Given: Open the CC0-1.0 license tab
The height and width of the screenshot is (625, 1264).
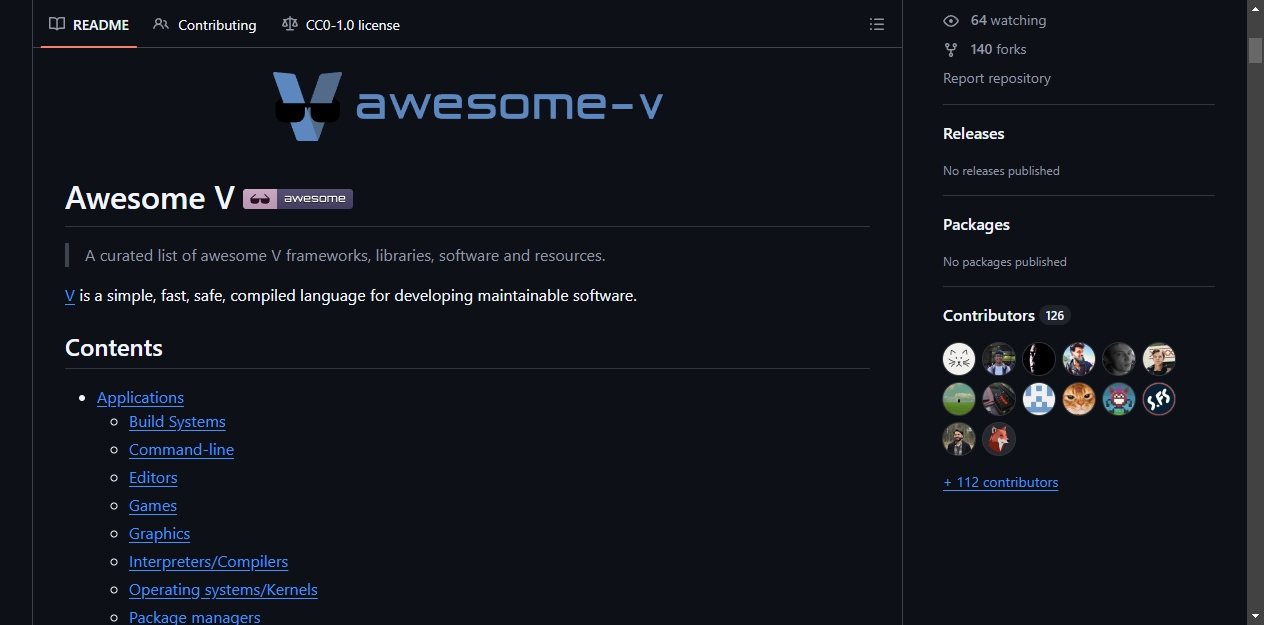Looking at the screenshot, I should tap(341, 25).
